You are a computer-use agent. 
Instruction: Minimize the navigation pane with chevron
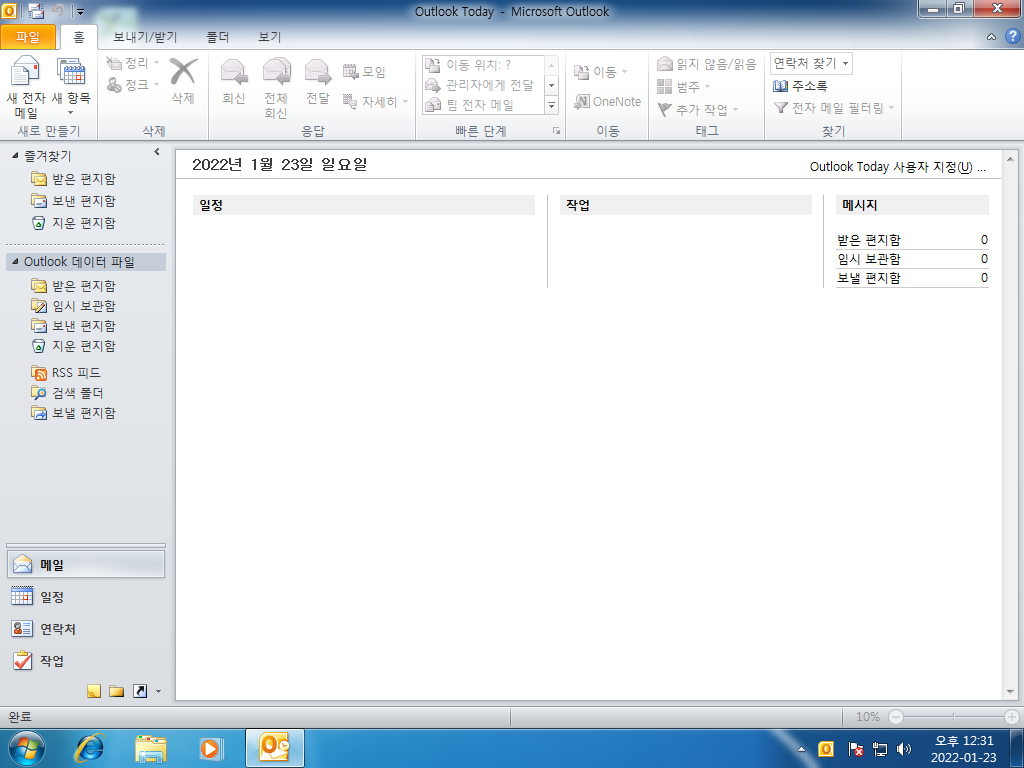tap(157, 152)
